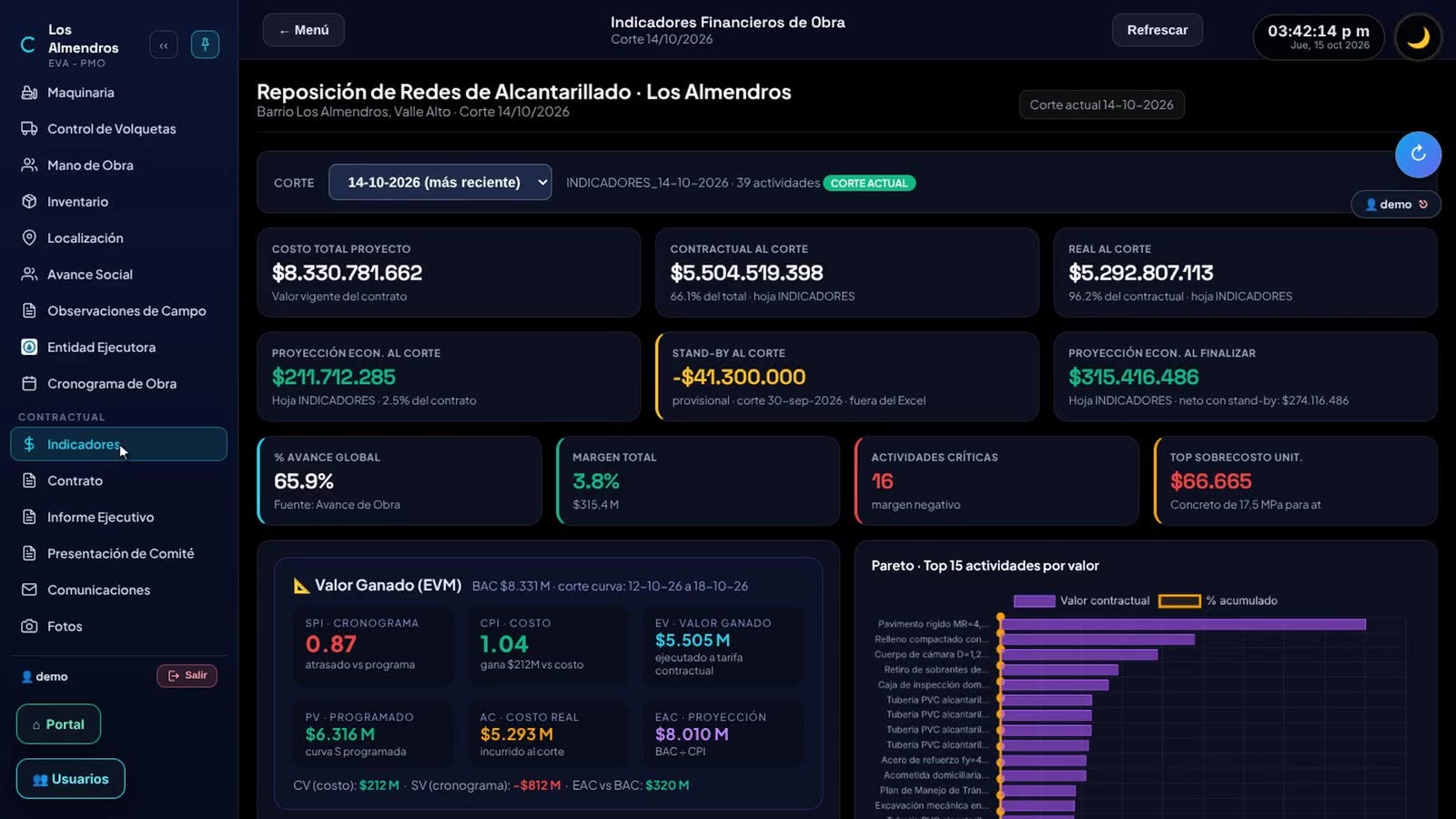The image size is (1456, 819).
Task: Click the SPI Cronograma 0.87 value
Action: click(330, 643)
